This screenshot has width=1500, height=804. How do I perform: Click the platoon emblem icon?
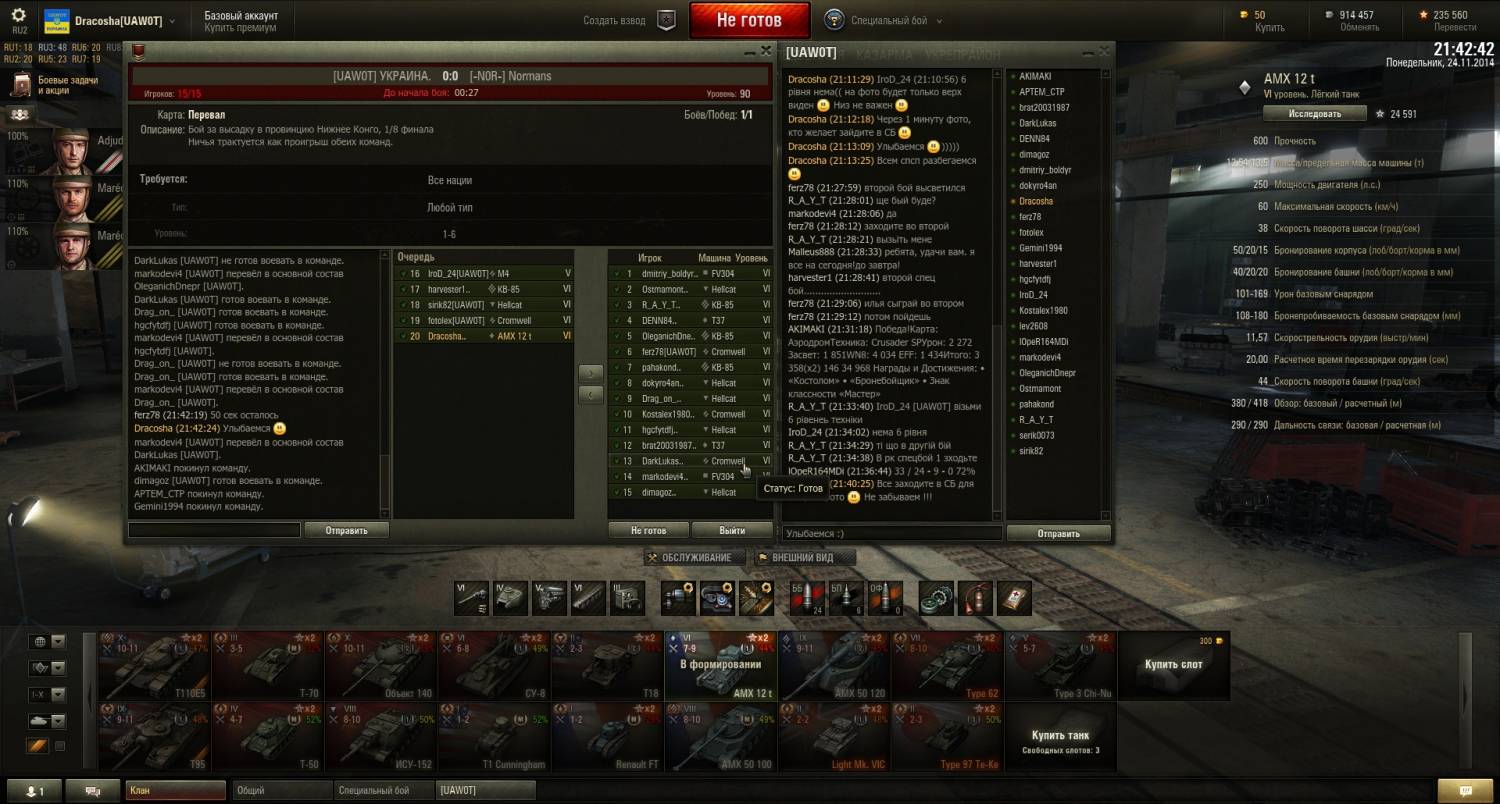coord(667,20)
